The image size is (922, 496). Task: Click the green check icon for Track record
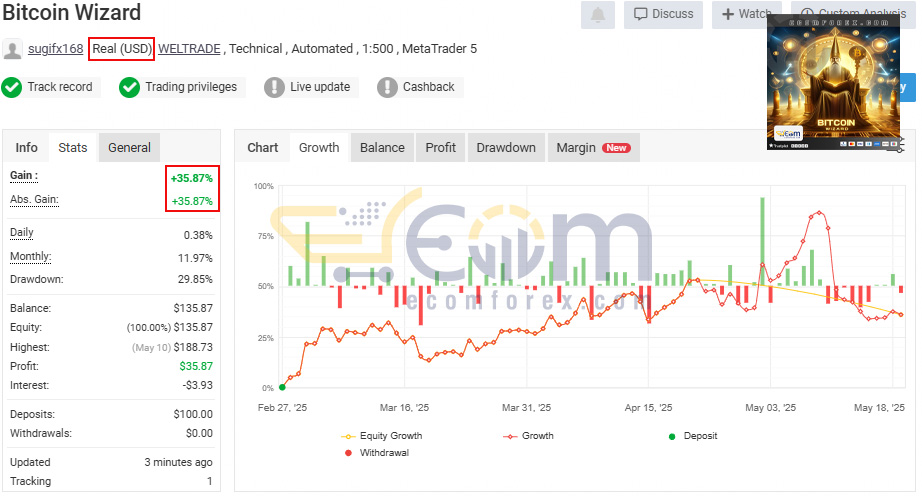(11, 88)
